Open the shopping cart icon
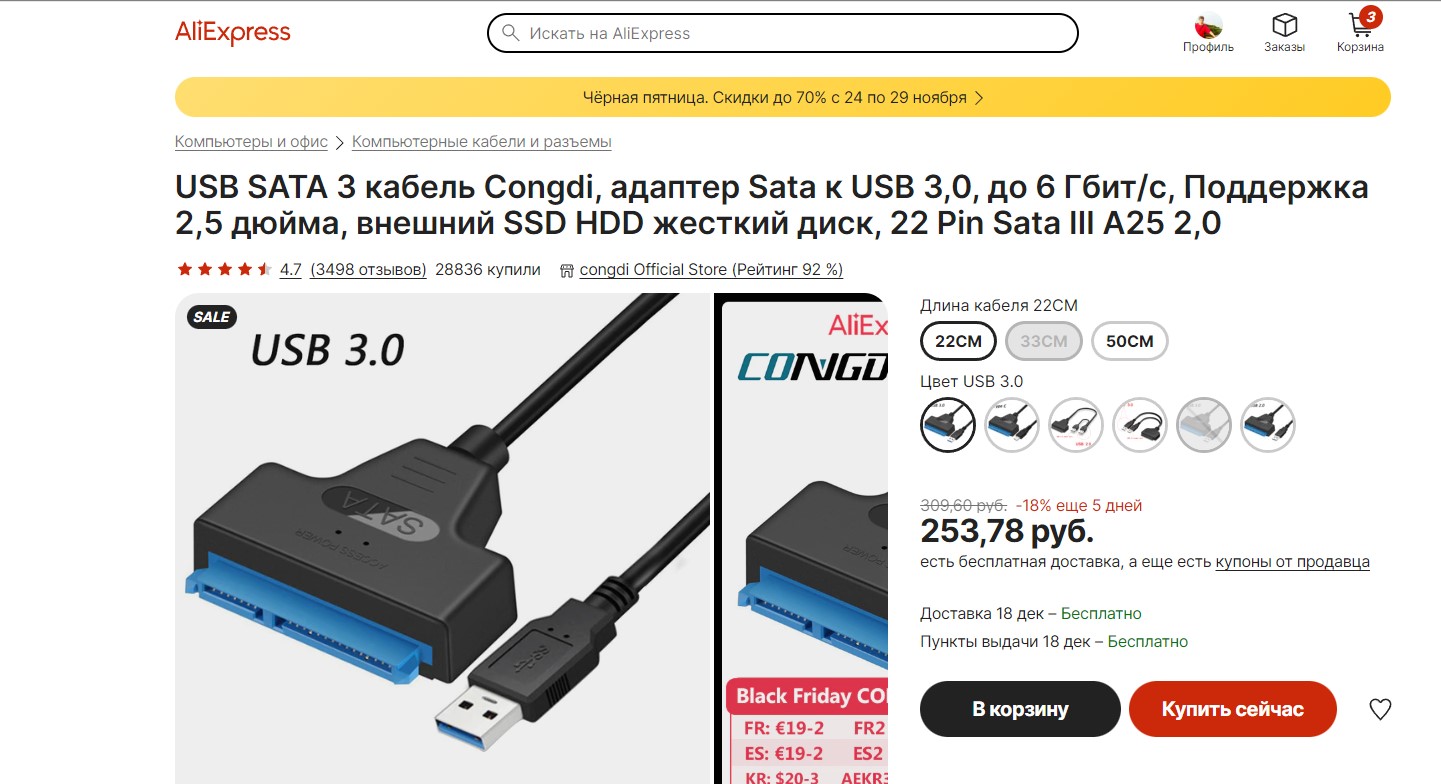Image resolution: width=1441 pixels, height=784 pixels. pyautogui.click(x=1360, y=24)
